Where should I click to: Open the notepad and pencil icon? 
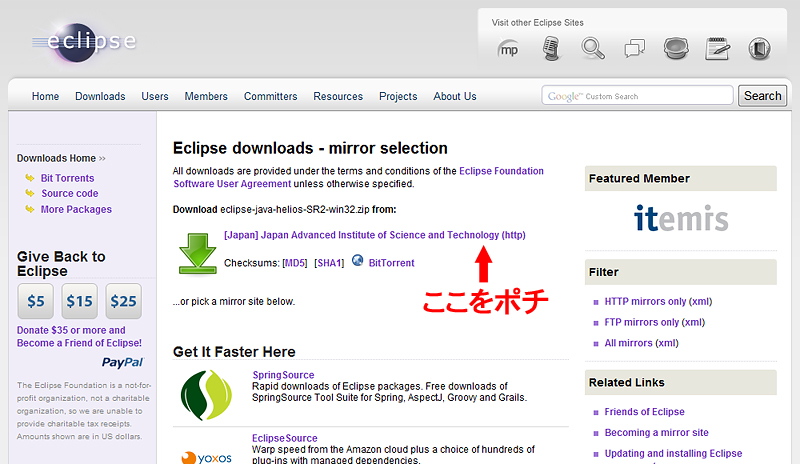pyautogui.click(x=717, y=48)
